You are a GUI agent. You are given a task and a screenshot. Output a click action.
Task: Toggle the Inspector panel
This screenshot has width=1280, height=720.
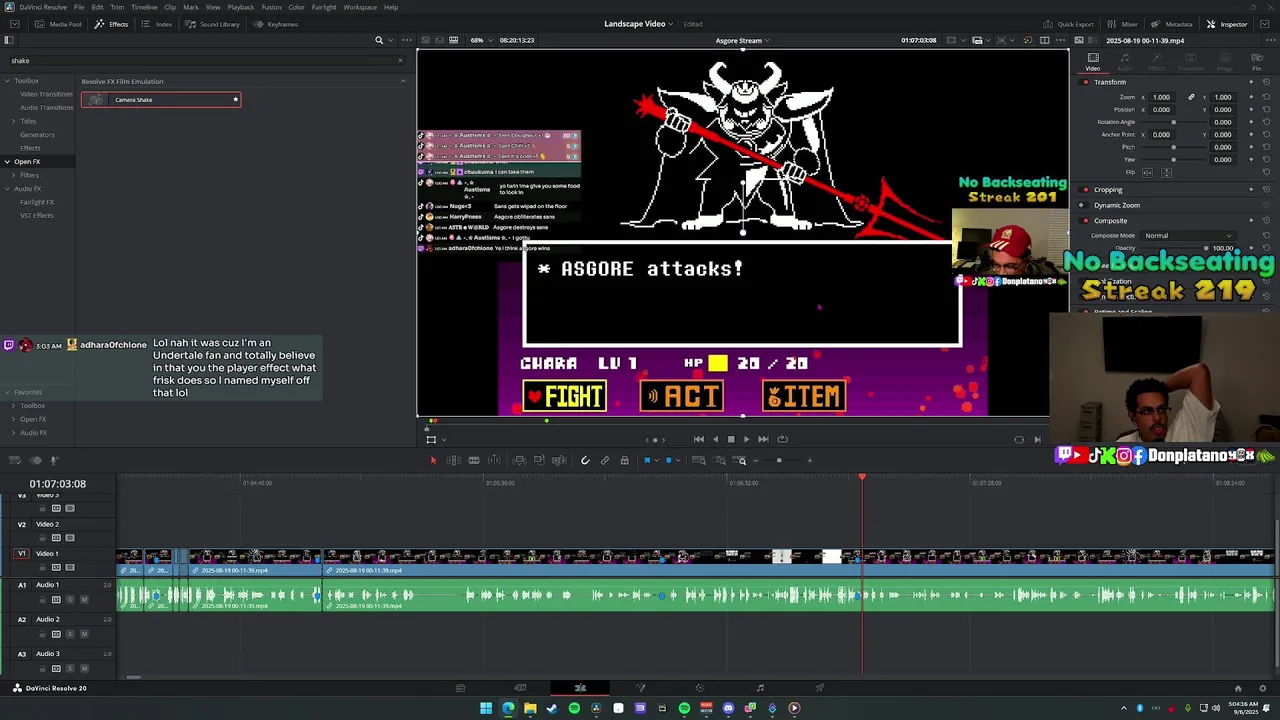coord(1227,24)
